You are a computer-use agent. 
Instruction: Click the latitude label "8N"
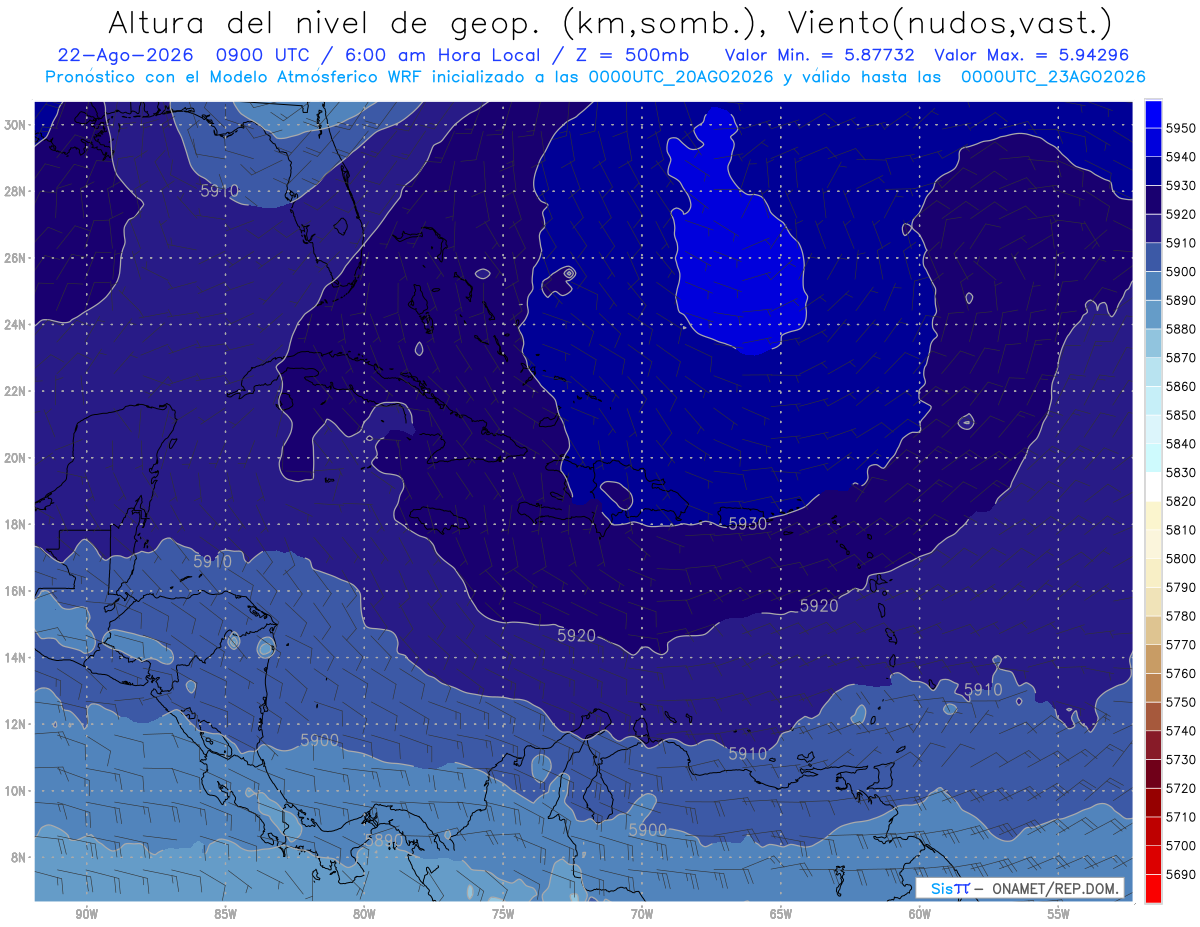tap(19, 857)
